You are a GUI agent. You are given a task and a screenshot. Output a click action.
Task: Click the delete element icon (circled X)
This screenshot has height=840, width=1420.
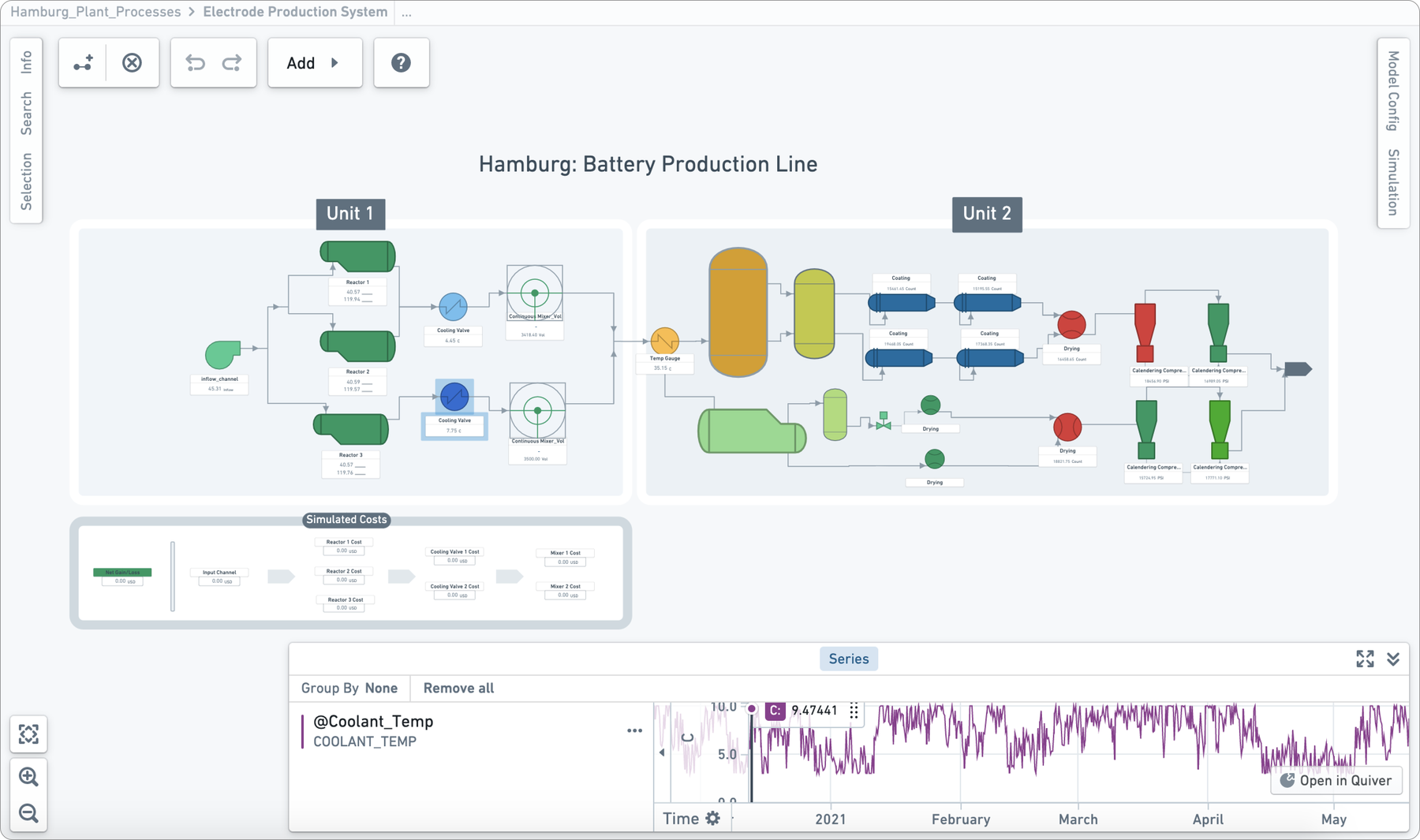coord(132,62)
